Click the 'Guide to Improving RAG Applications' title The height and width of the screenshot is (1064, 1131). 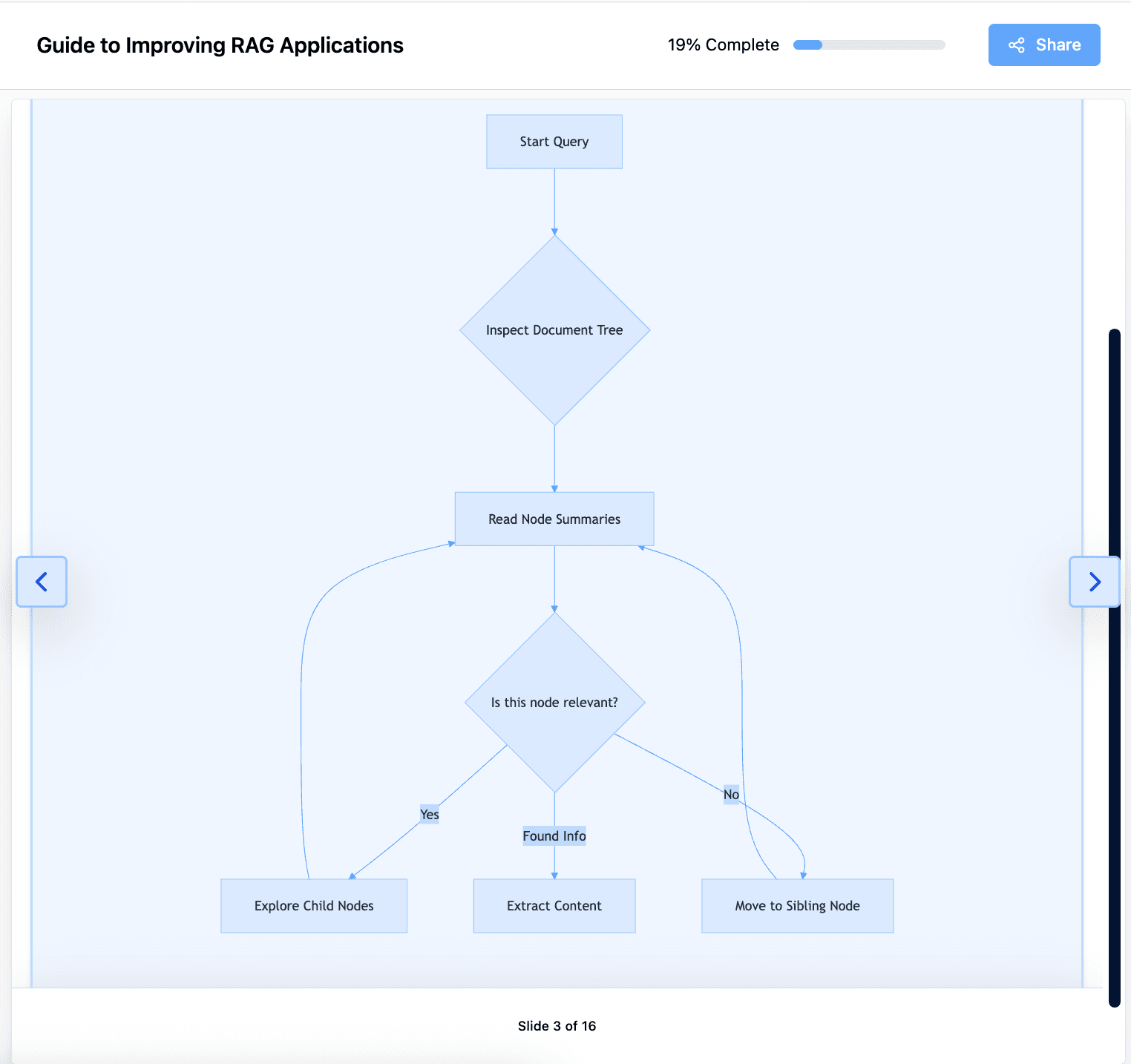(220, 45)
